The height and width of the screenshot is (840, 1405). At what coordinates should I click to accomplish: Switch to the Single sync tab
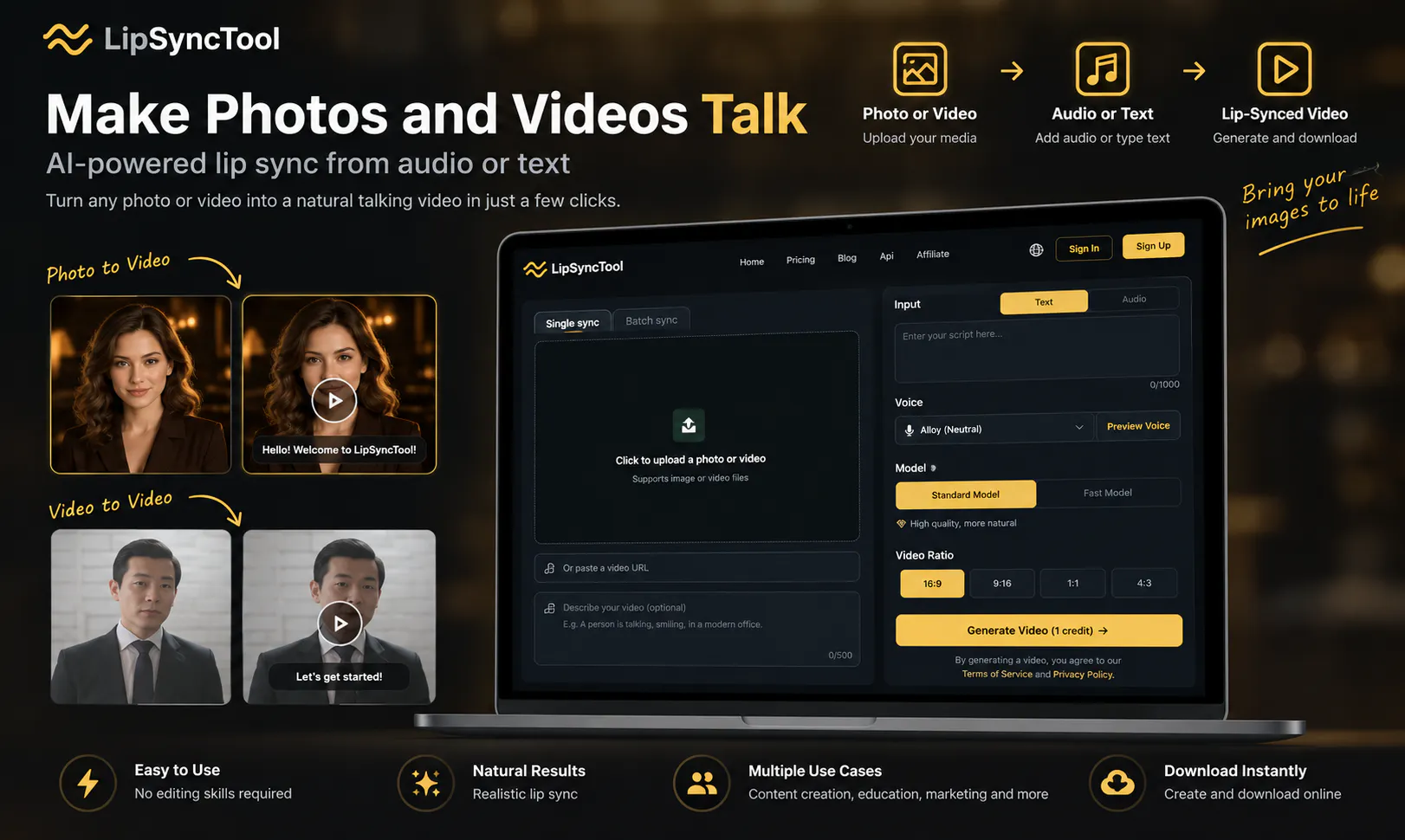click(573, 323)
